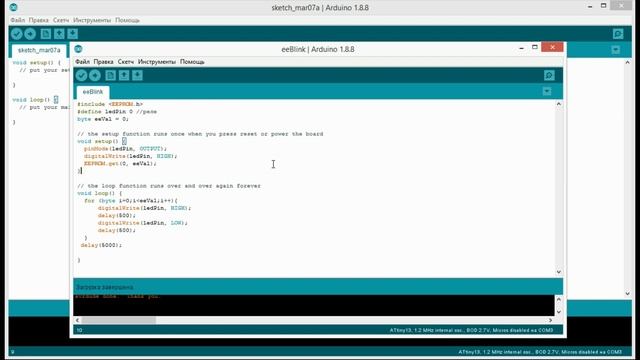Close the eeBlink window

tap(552, 47)
